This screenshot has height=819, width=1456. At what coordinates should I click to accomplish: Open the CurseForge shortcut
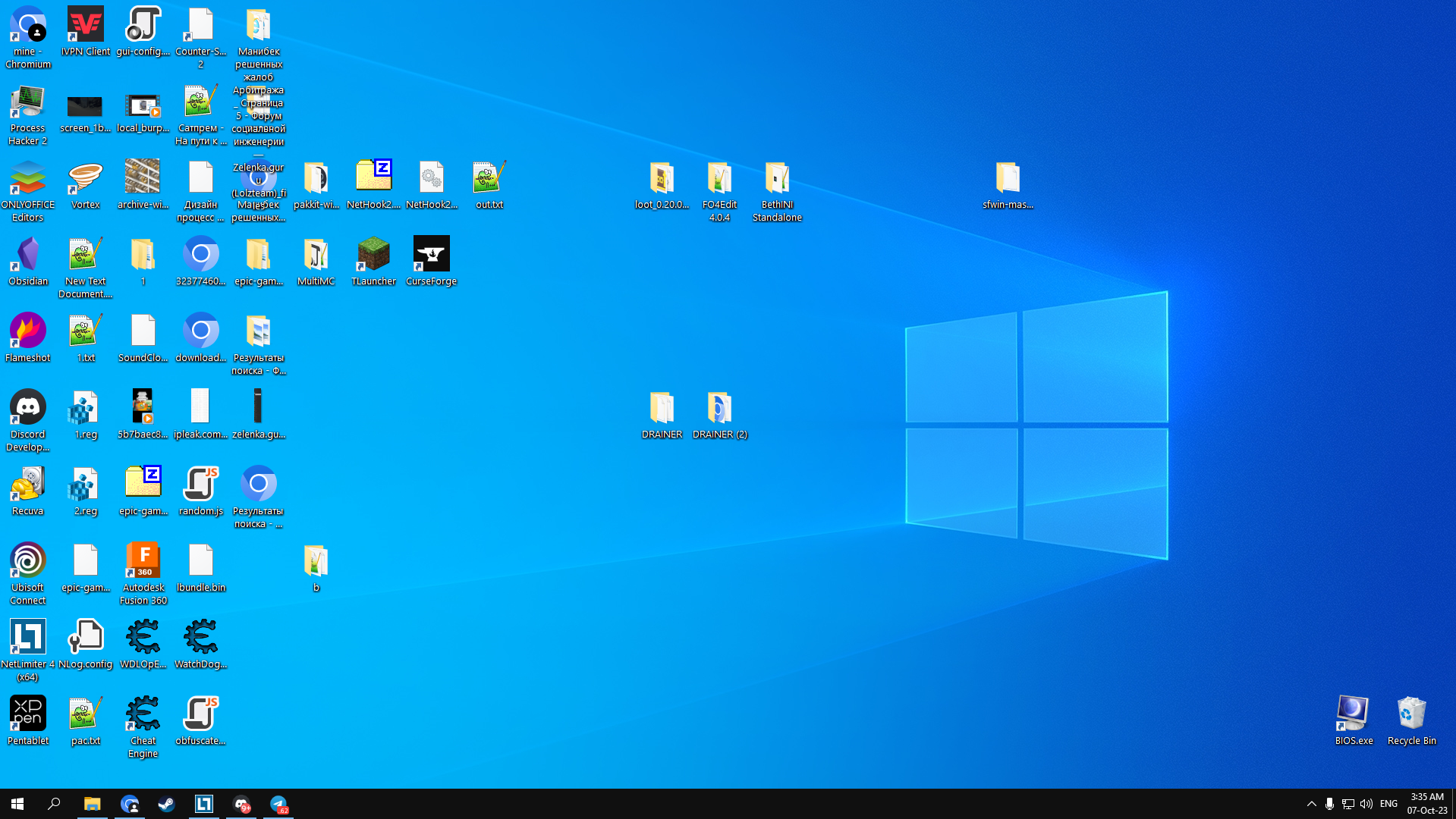pos(431,262)
